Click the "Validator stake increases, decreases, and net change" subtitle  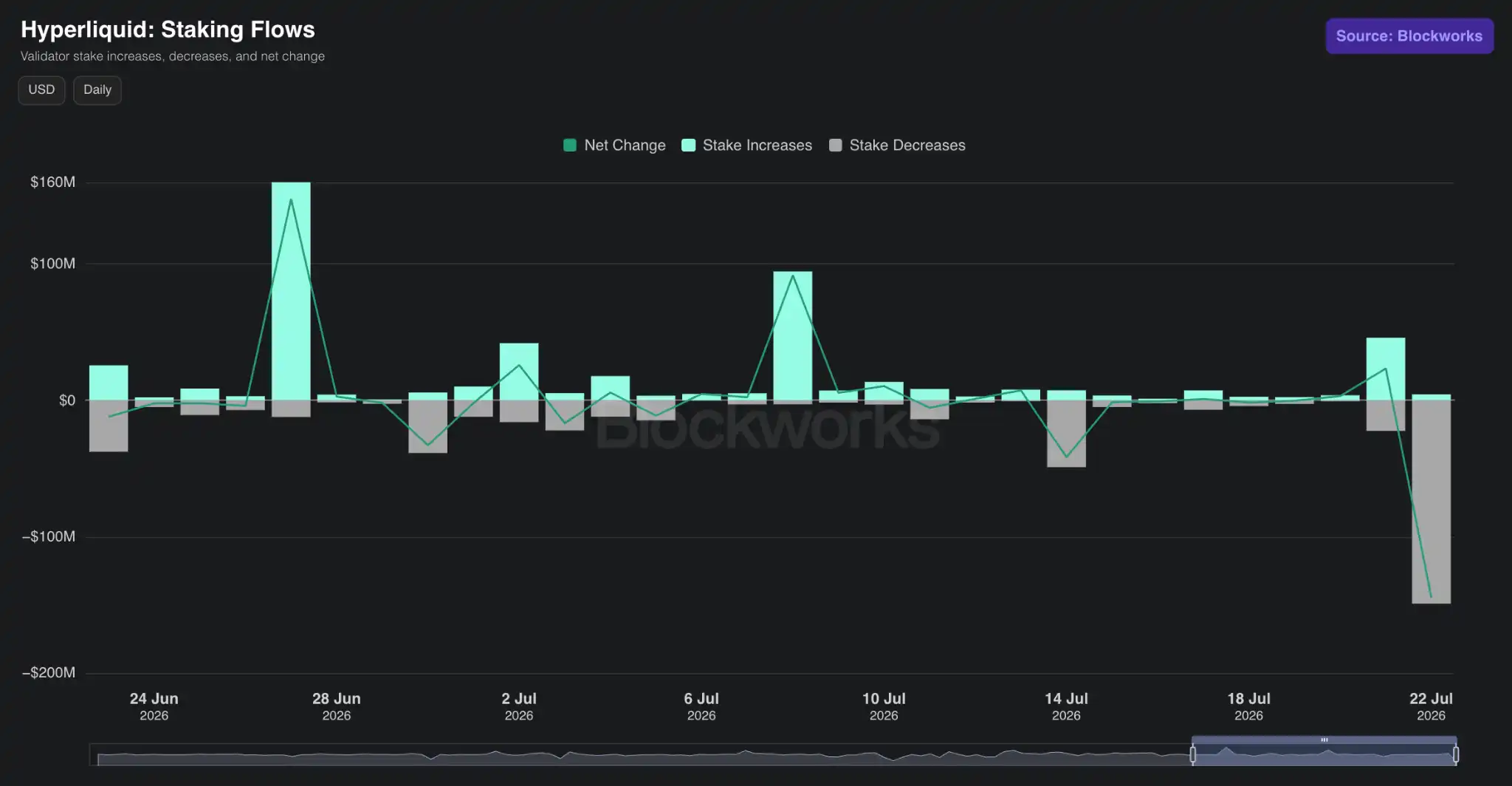173,56
